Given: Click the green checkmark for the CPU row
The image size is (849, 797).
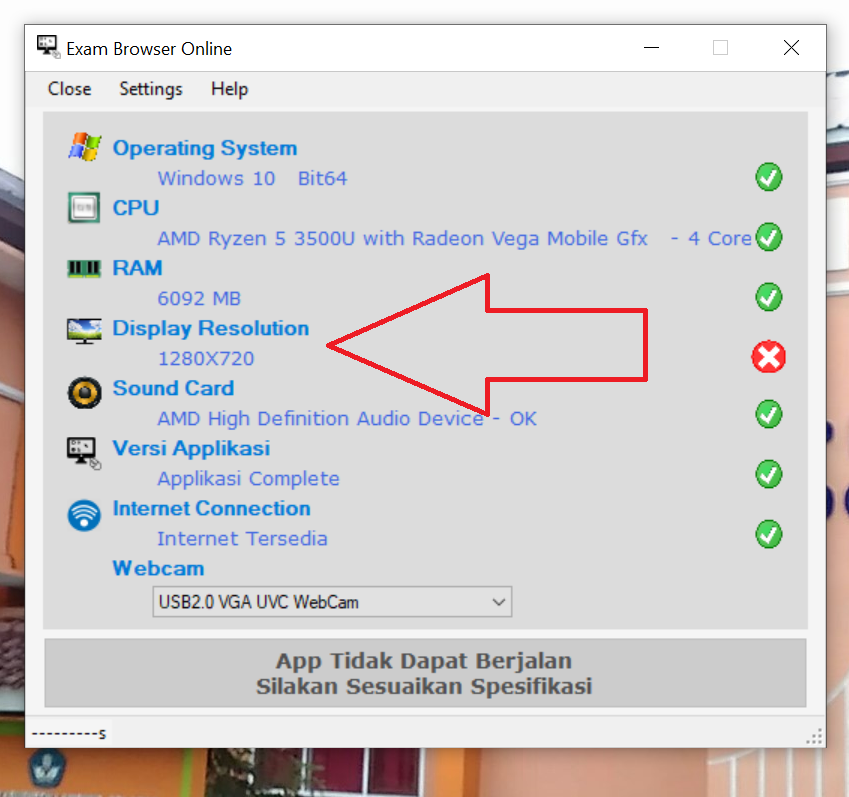Looking at the screenshot, I should coord(769,237).
